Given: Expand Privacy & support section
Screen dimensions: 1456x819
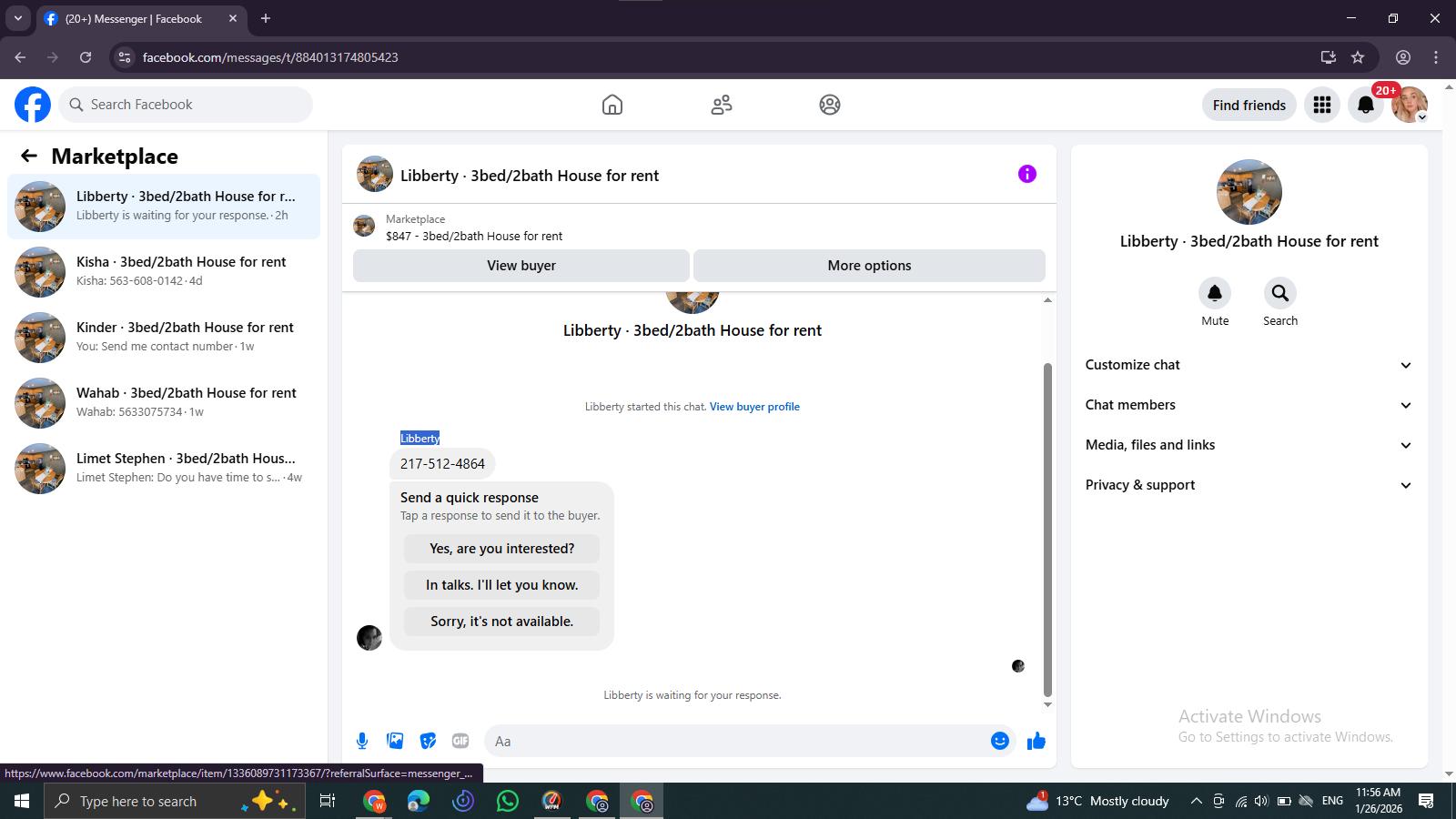Looking at the screenshot, I should 1249,485.
